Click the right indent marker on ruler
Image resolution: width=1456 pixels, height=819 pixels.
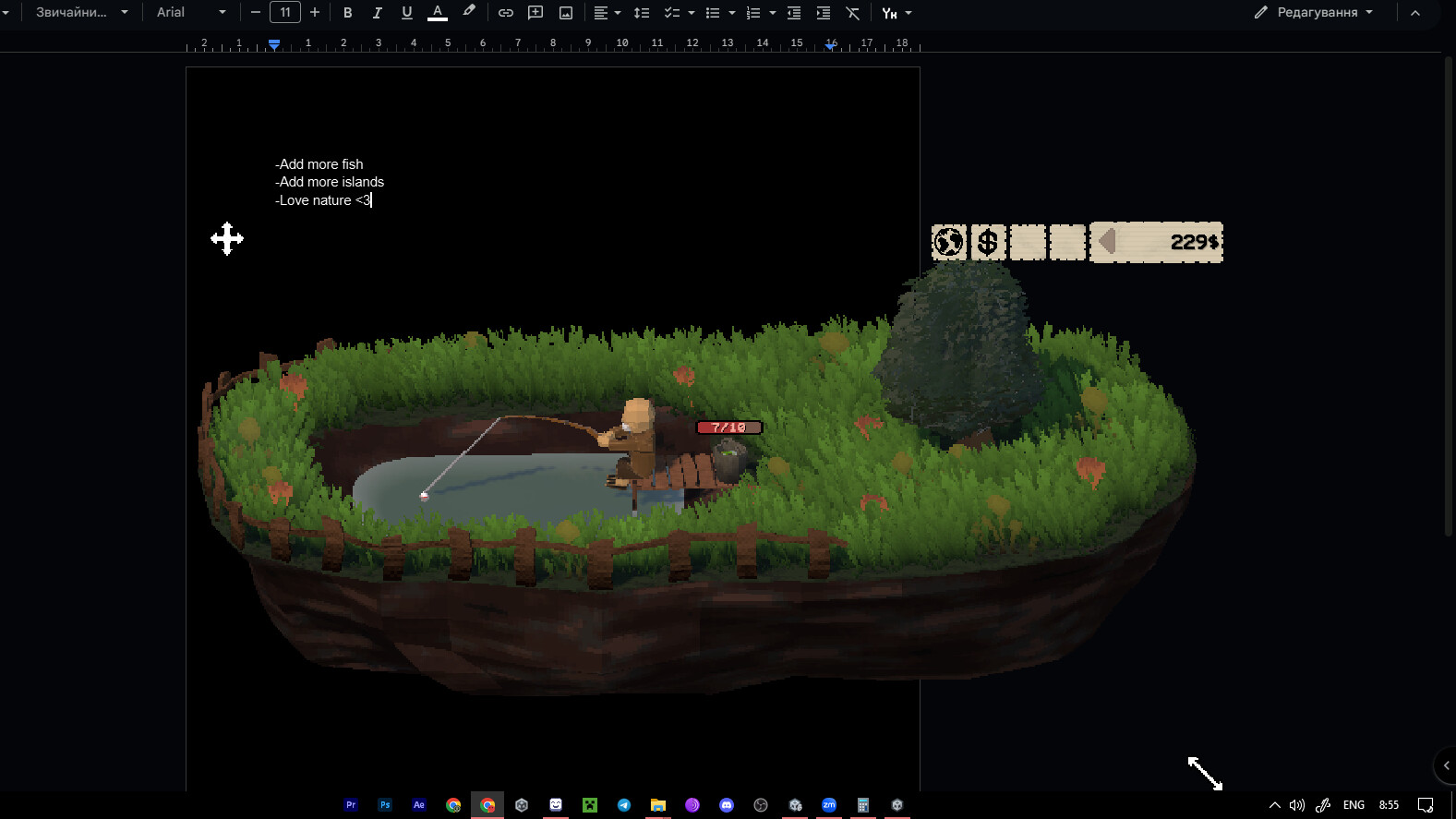click(831, 46)
